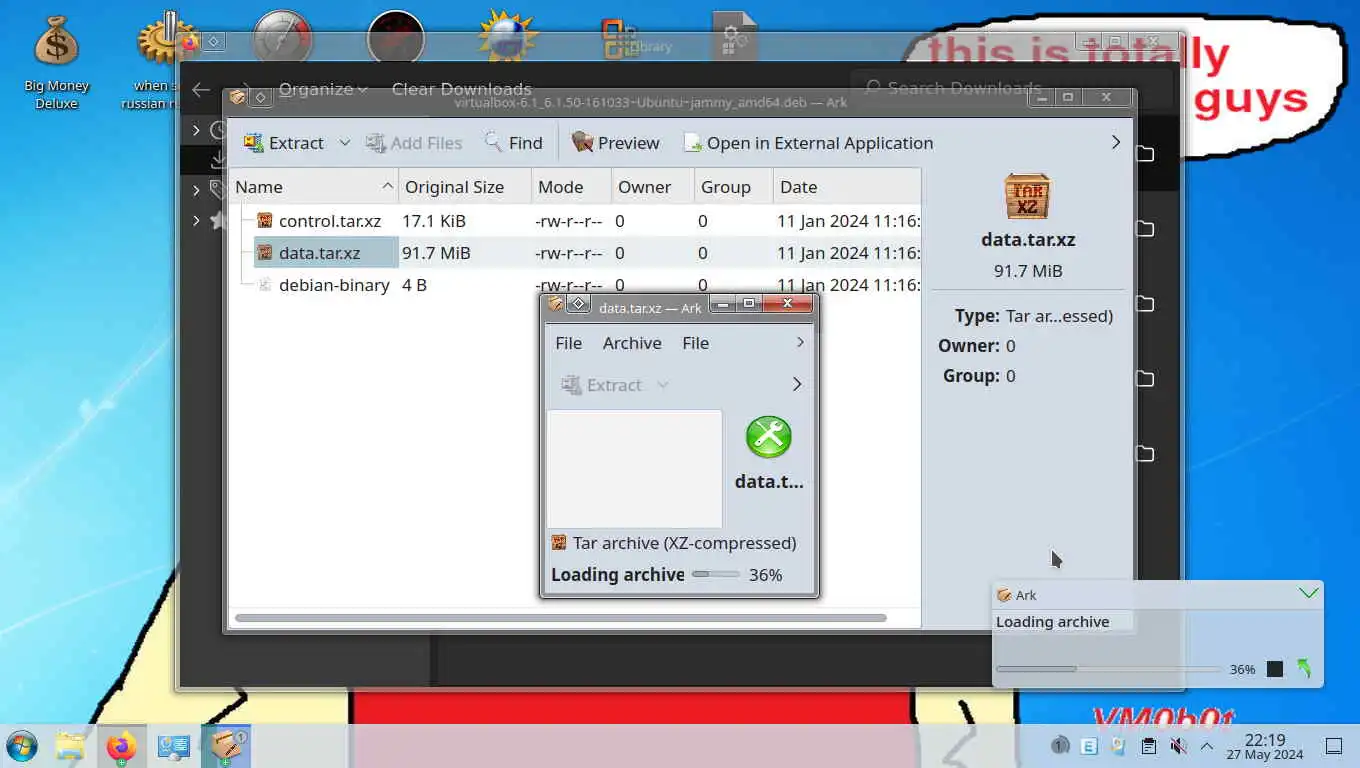Click the Ark icon in the notification popup
This screenshot has height=768, width=1360.
click(x=1004, y=595)
